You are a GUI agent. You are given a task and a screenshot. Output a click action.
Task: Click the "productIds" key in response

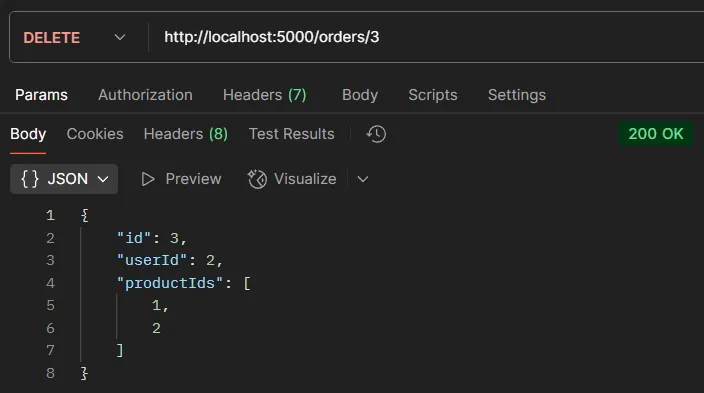pos(170,283)
